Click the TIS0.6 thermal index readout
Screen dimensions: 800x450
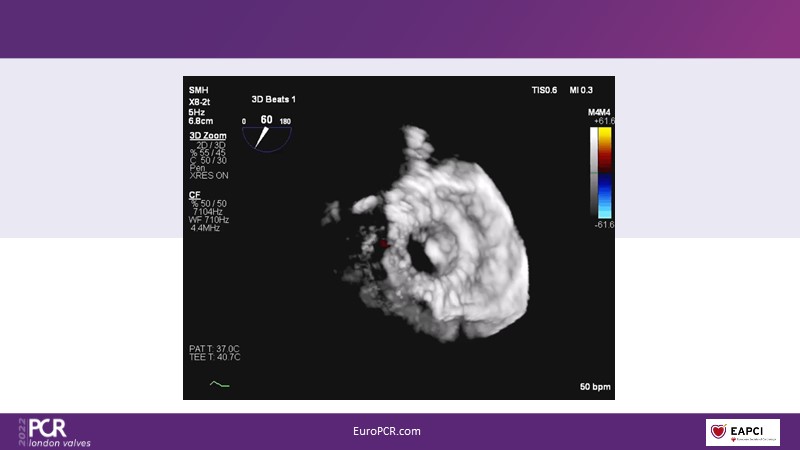pyautogui.click(x=545, y=90)
